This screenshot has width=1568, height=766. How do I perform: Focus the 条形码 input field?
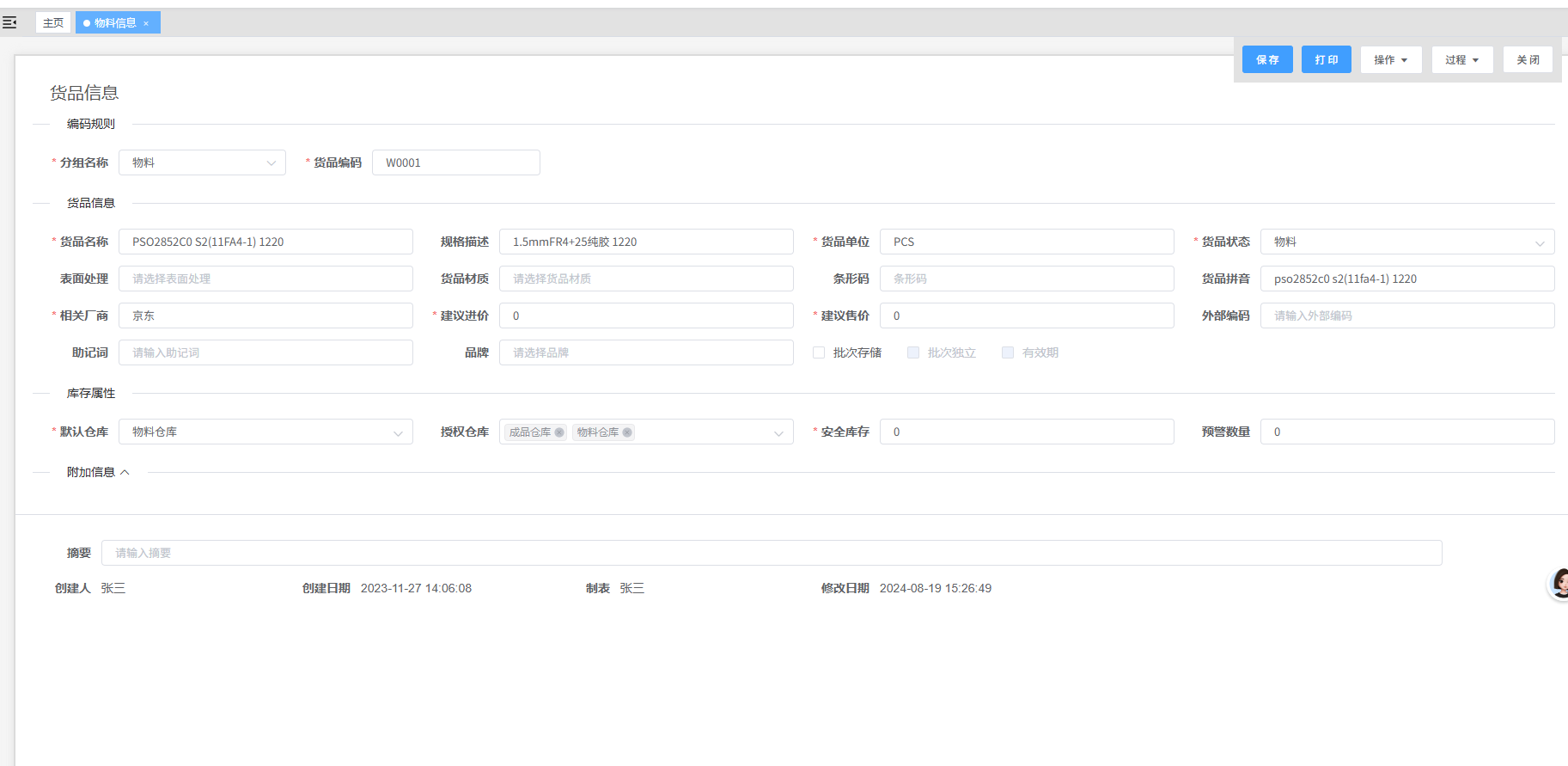pos(1026,279)
